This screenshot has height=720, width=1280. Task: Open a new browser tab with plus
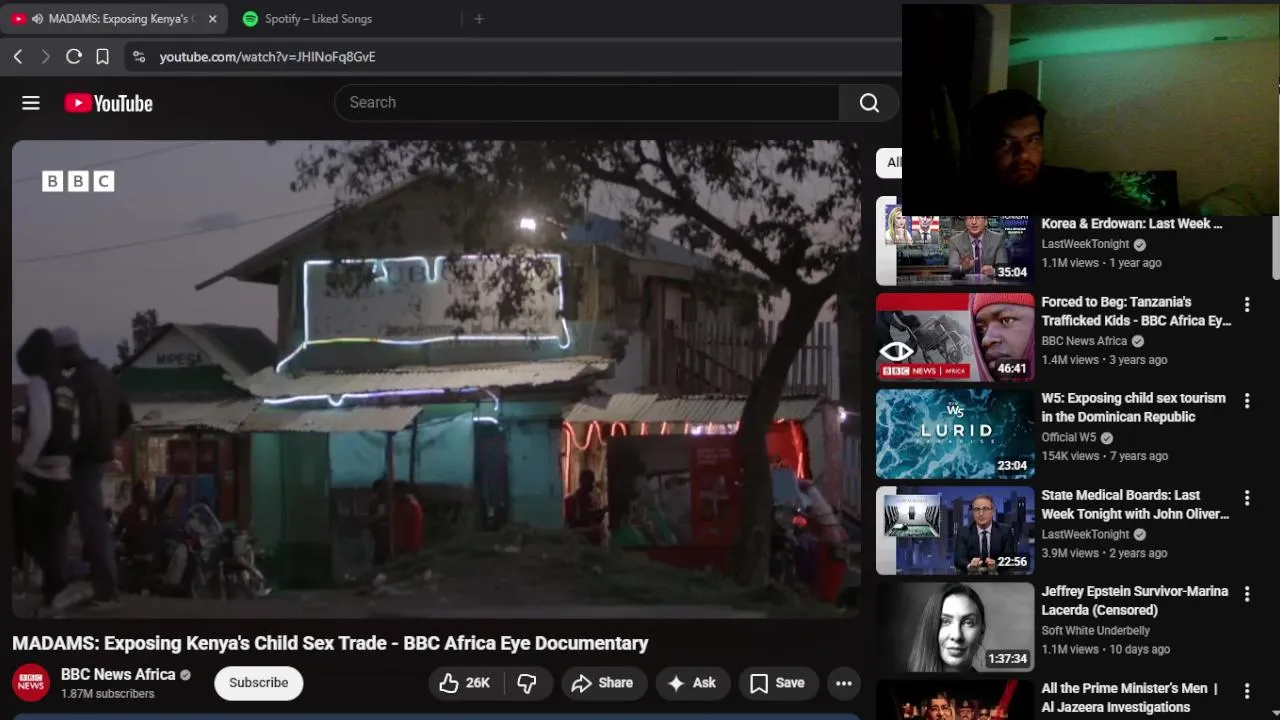point(479,19)
